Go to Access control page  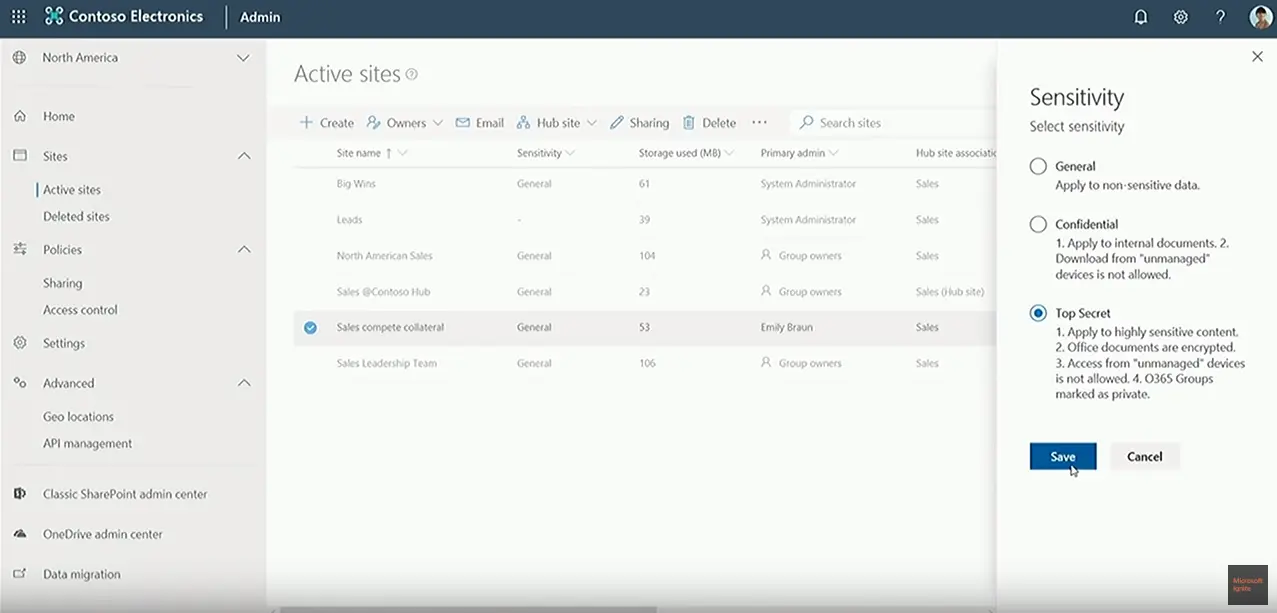[80, 310]
